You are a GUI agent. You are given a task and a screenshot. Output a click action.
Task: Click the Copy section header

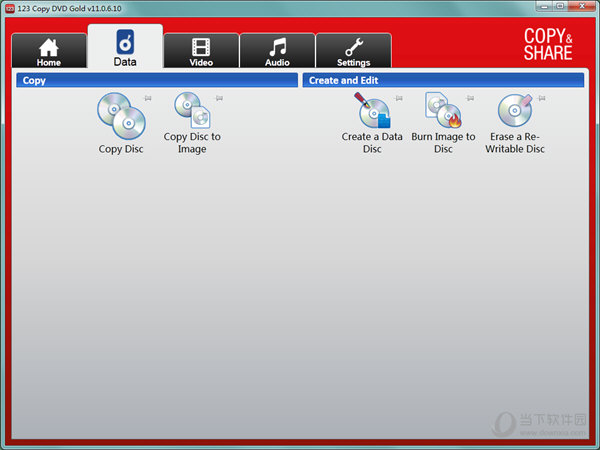[x=157, y=80]
